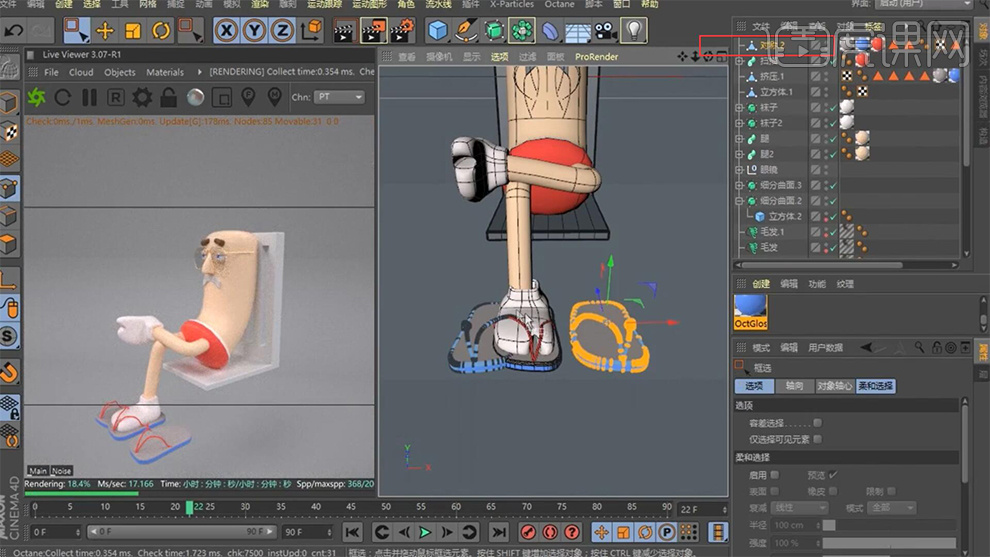Start Octane render with green swirl icon
This screenshot has width=990, height=557.
click(x=37, y=97)
